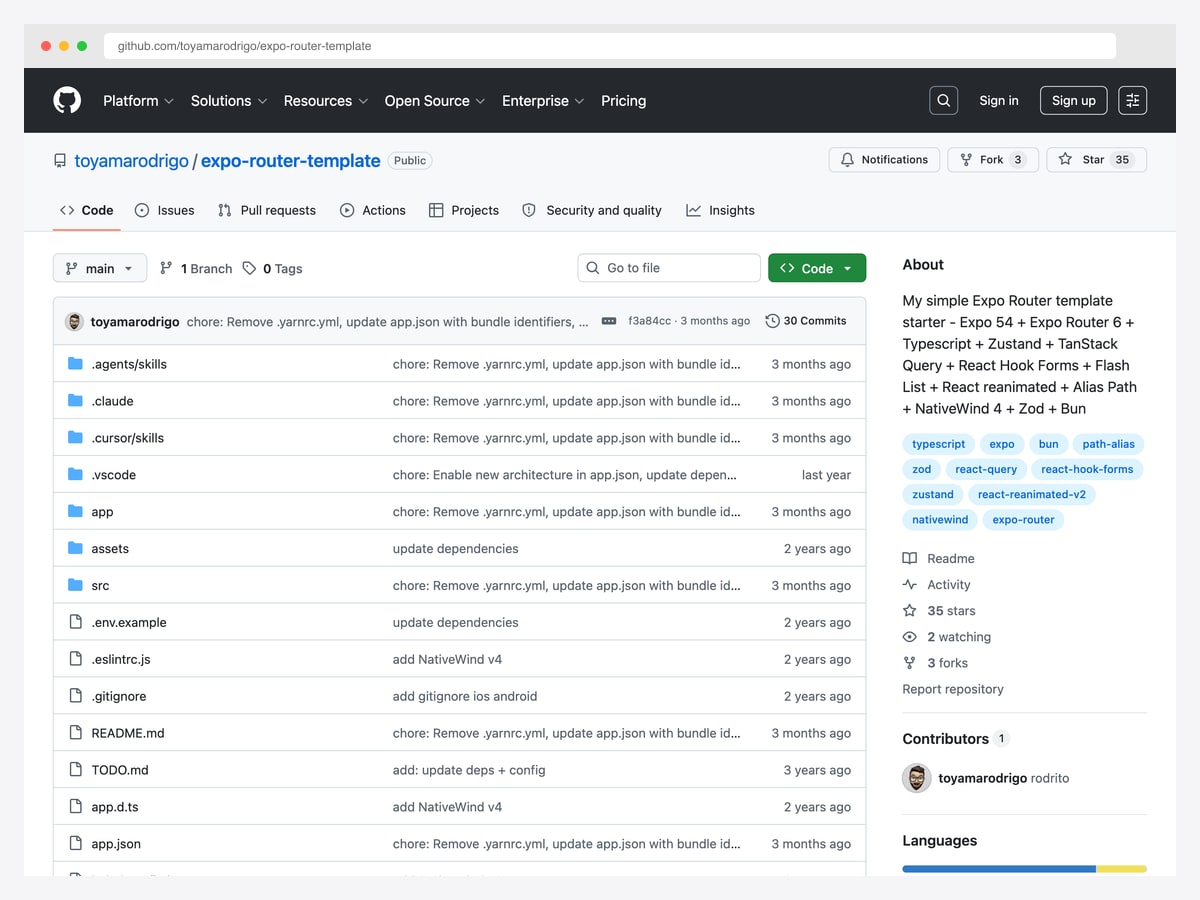Click the branch icon beside 1 Branch
1200x900 pixels.
click(x=166, y=268)
